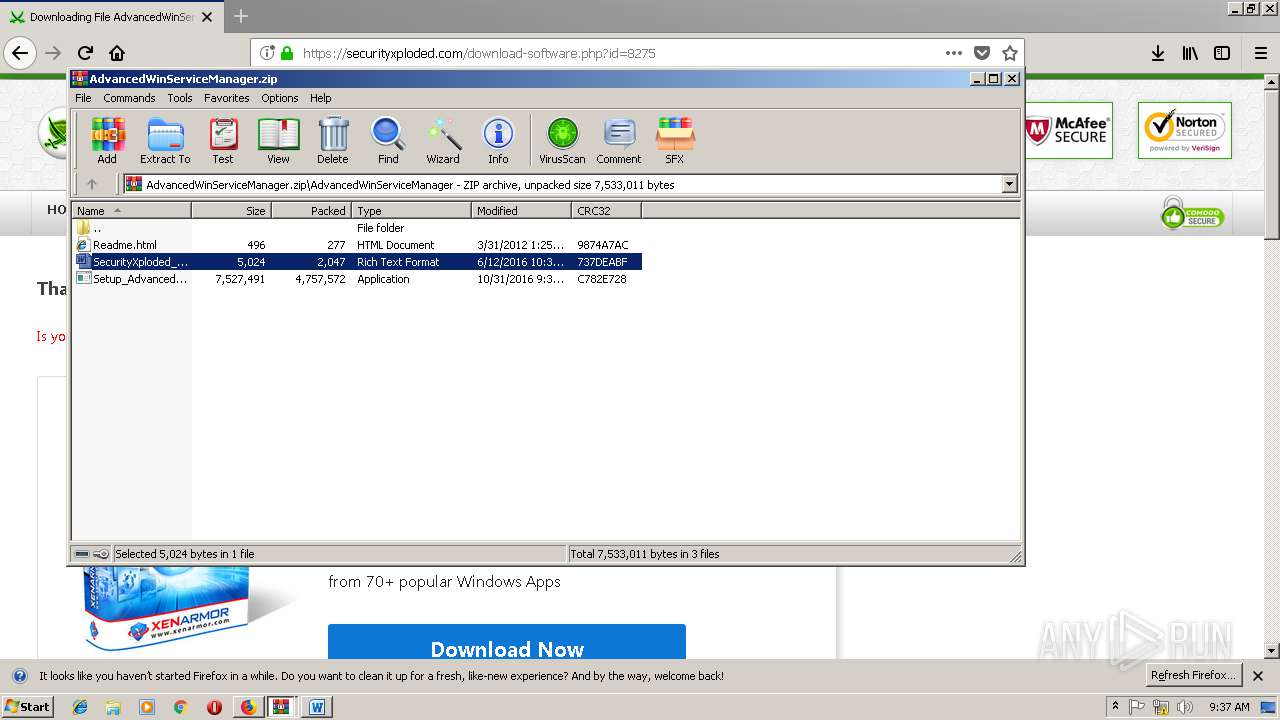
Task: Open the Commands menu
Action: pos(129,98)
